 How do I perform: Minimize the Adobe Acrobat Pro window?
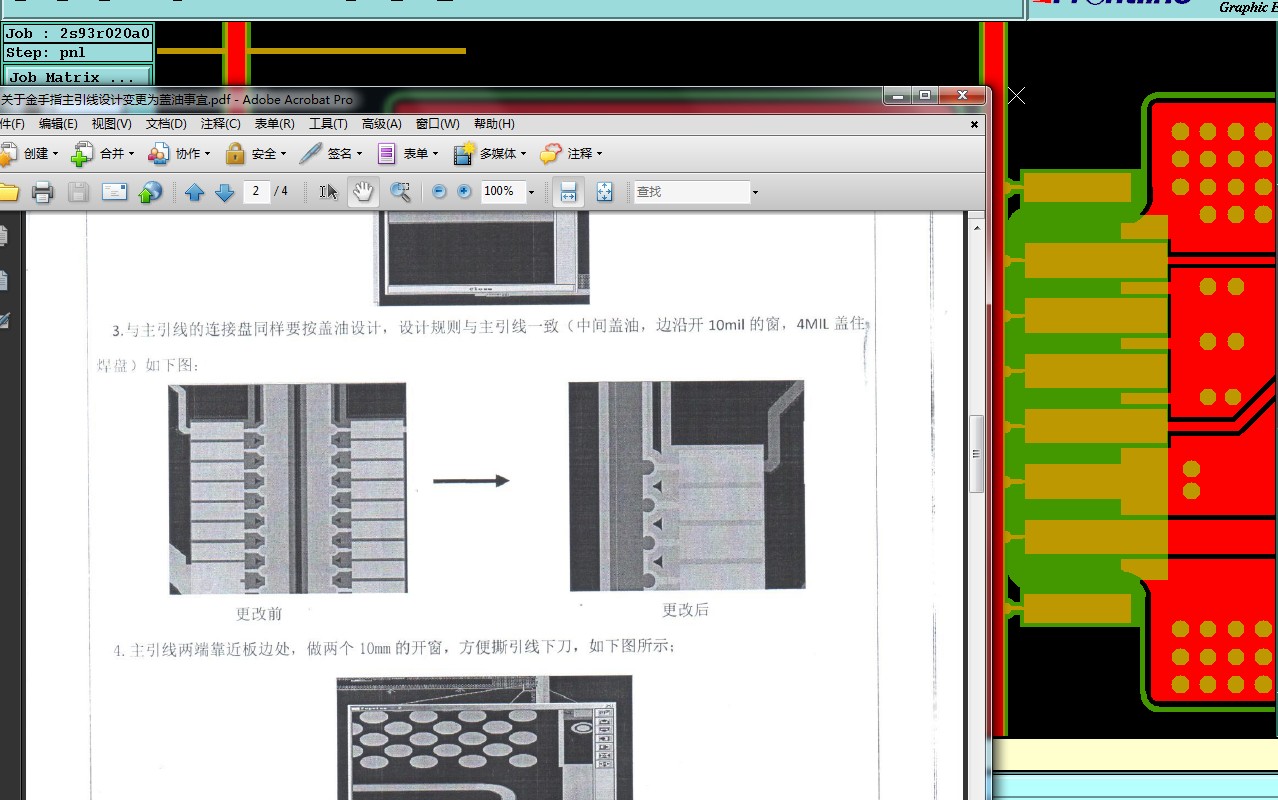point(897,96)
